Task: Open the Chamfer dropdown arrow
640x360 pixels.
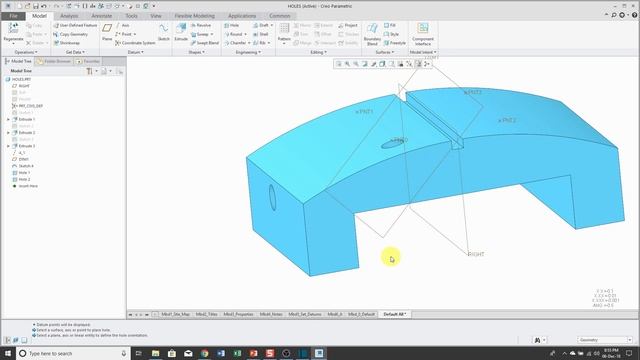Action: 249,43
